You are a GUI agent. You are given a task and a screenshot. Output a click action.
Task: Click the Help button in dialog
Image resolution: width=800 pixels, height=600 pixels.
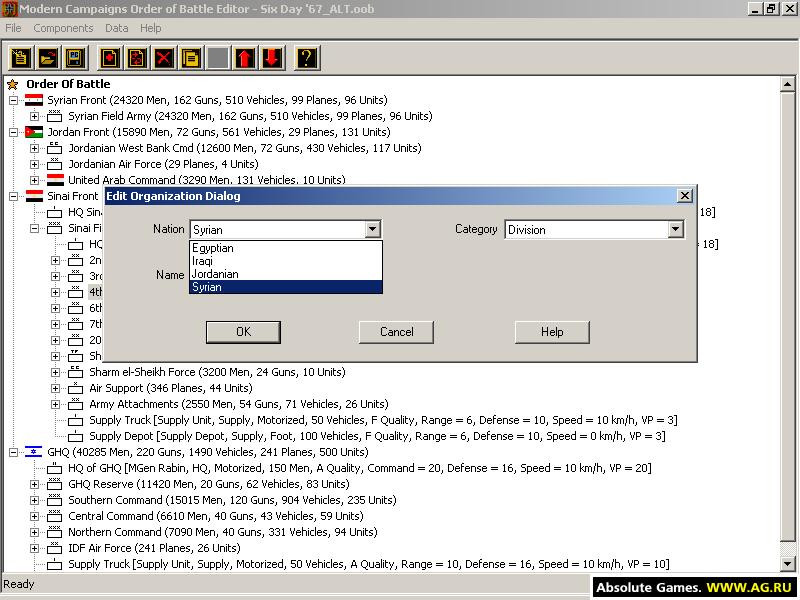click(552, 332)
